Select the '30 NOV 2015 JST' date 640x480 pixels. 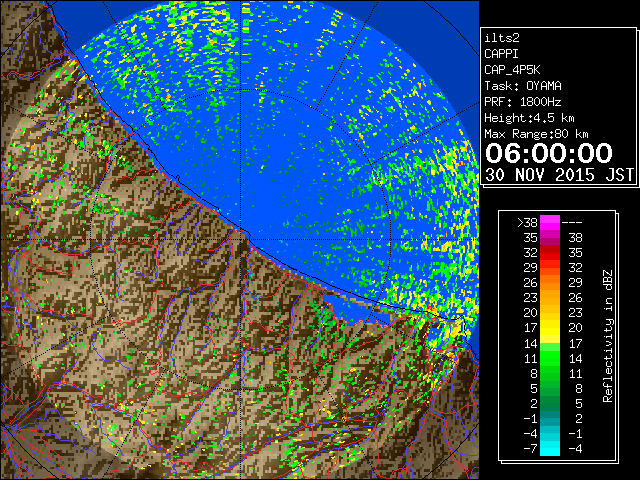559,175
